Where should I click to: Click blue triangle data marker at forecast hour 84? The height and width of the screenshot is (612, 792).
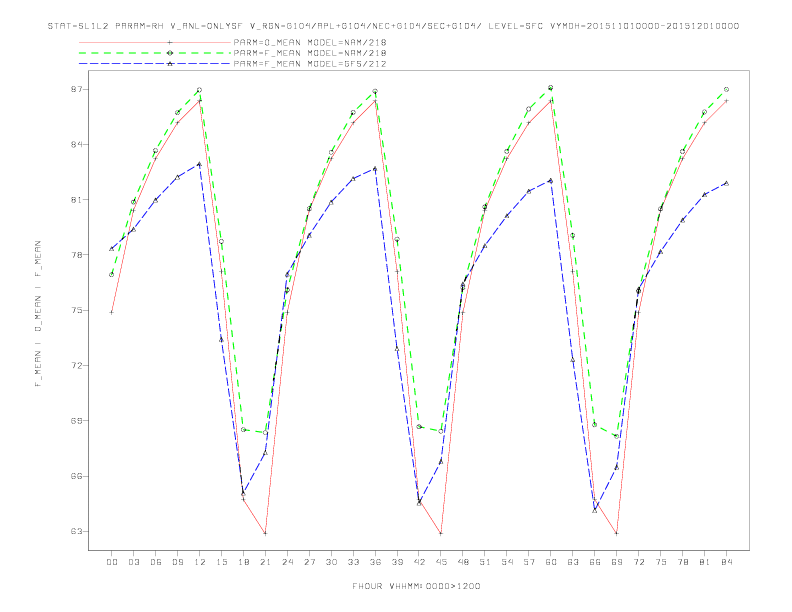tap(726, 183)
